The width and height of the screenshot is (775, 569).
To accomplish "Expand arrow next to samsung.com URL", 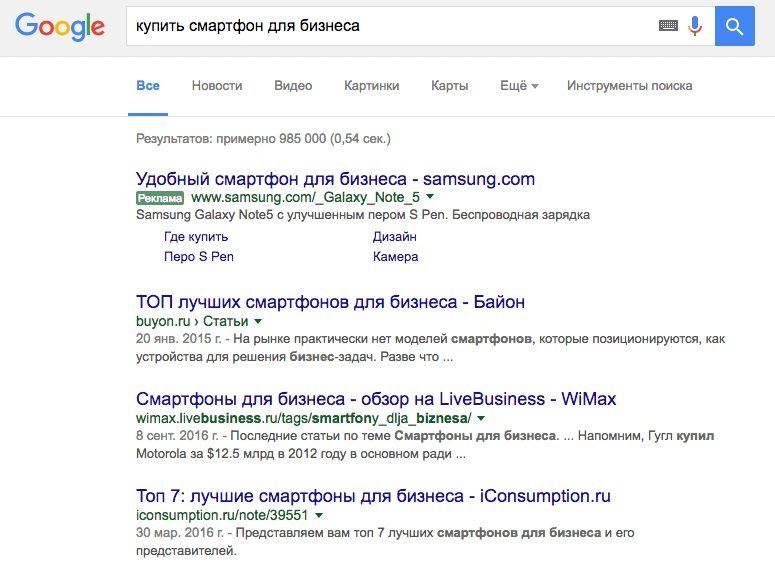I will (430, 198).
